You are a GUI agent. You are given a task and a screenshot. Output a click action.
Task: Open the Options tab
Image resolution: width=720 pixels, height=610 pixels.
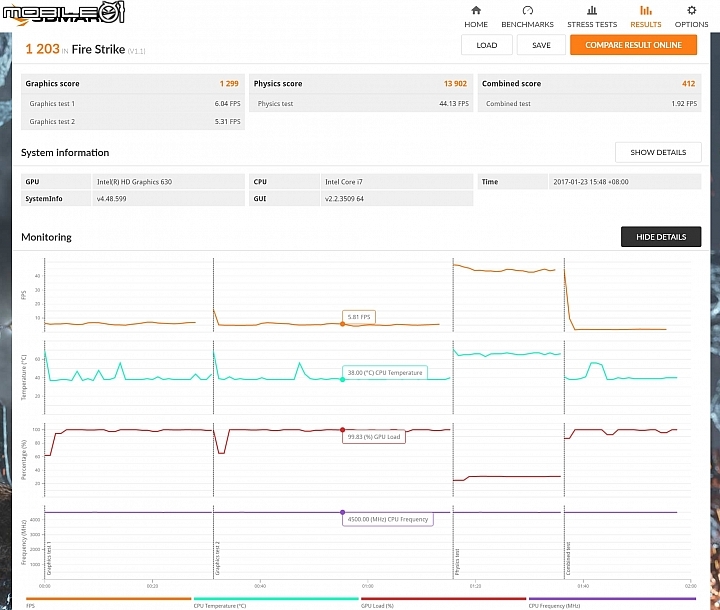click(691, 17)
